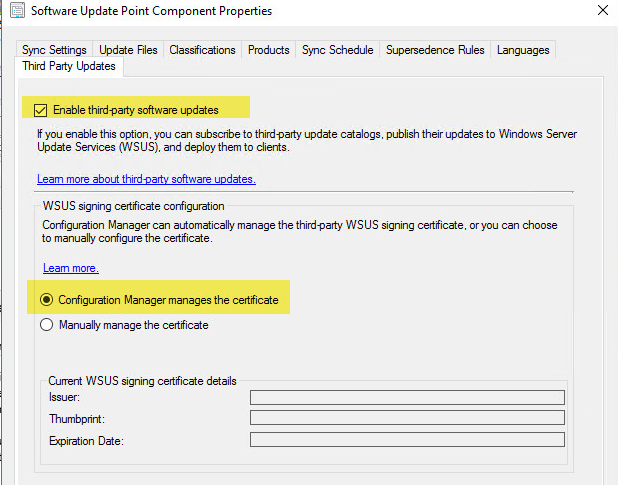
Task: Click the properties dialog title bar icon
Action: (17, 10)
